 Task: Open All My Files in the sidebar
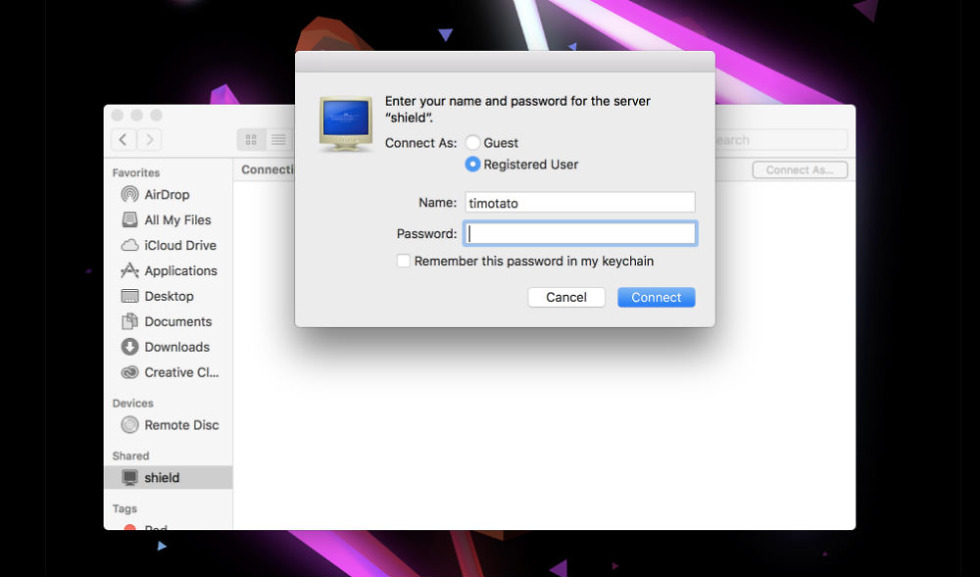[166, 220]
